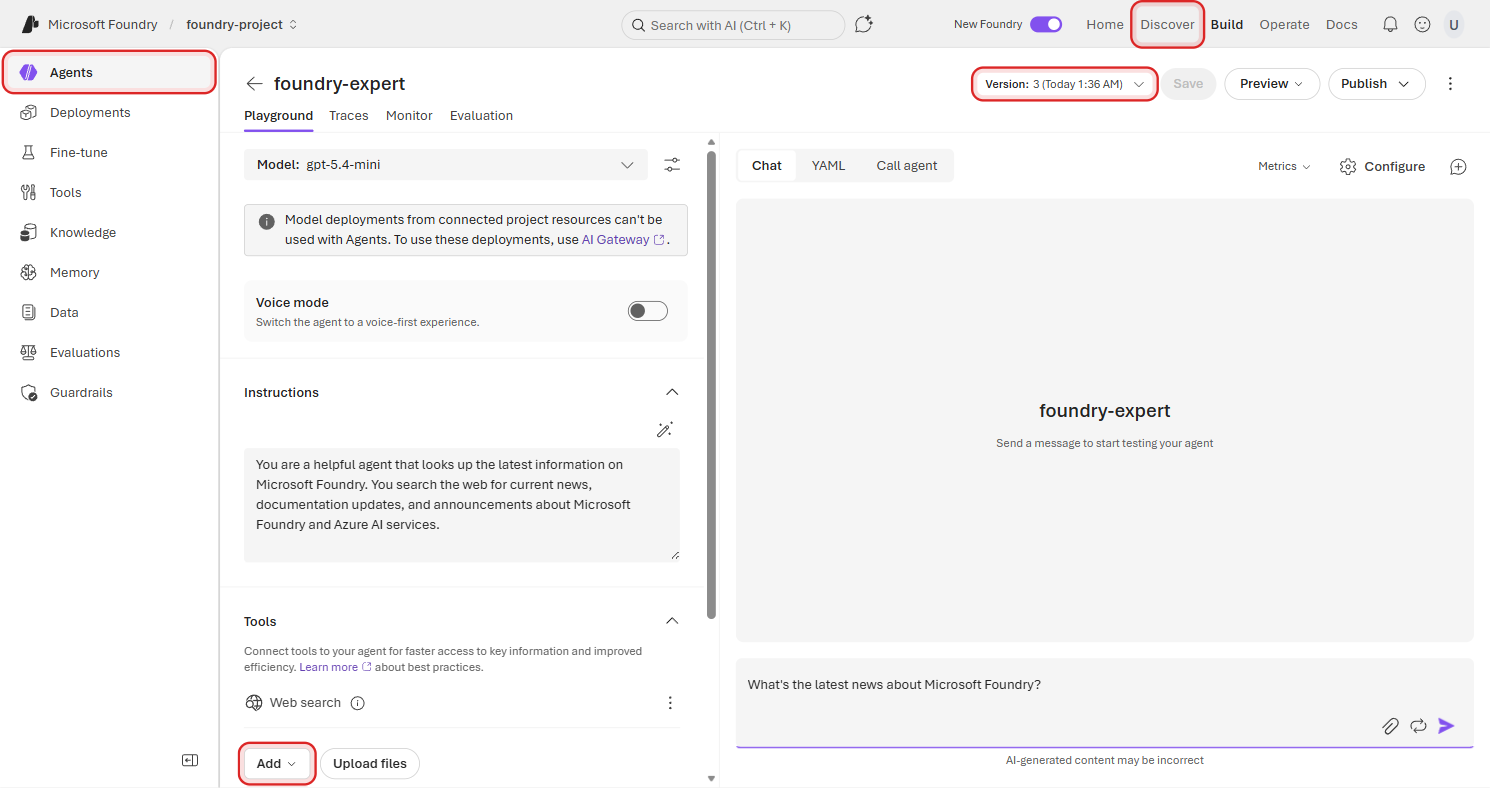Click the Evaluations scale icon

point(29,353)
